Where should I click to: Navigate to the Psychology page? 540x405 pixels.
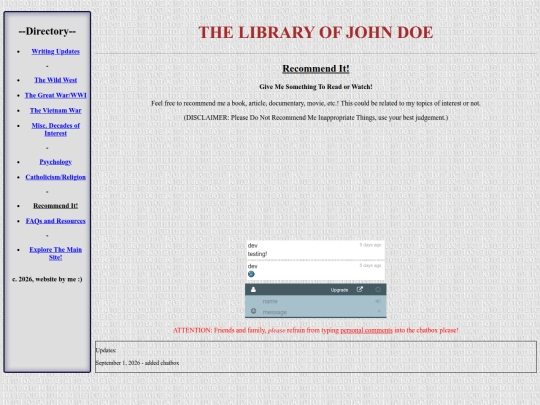pos(55,162)
